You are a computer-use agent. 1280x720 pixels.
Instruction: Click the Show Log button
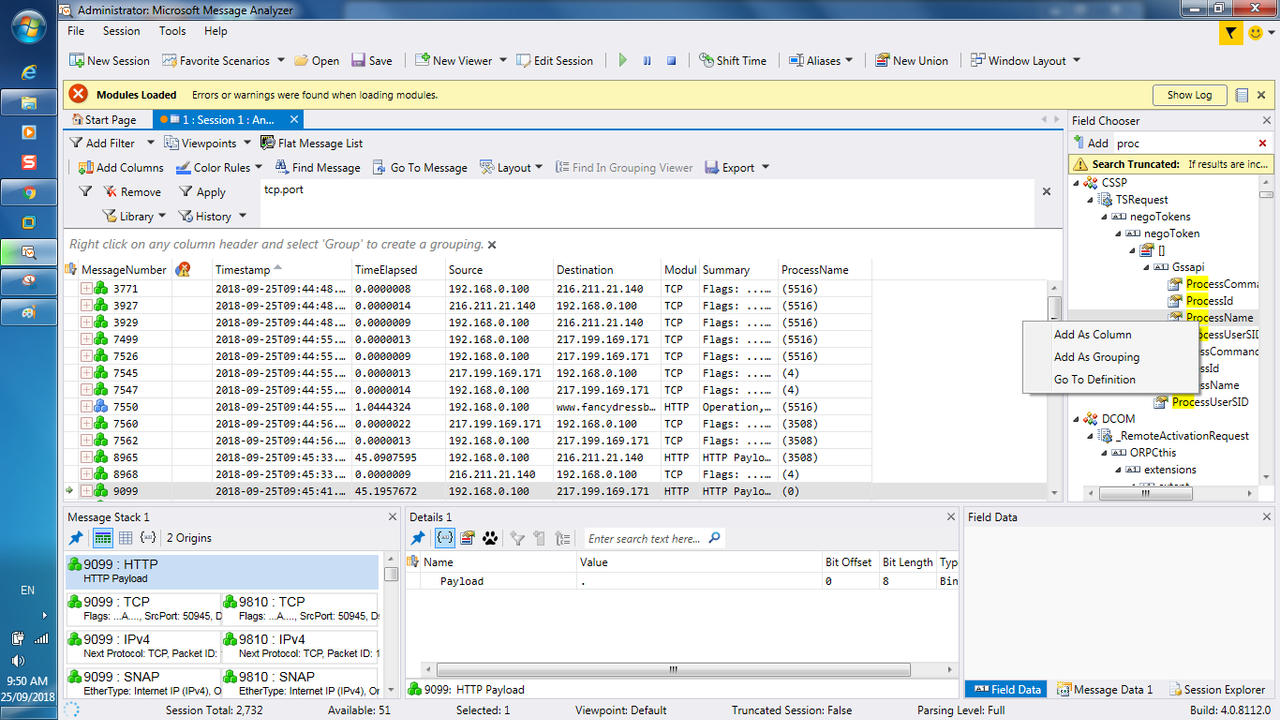coord(1189,95)
